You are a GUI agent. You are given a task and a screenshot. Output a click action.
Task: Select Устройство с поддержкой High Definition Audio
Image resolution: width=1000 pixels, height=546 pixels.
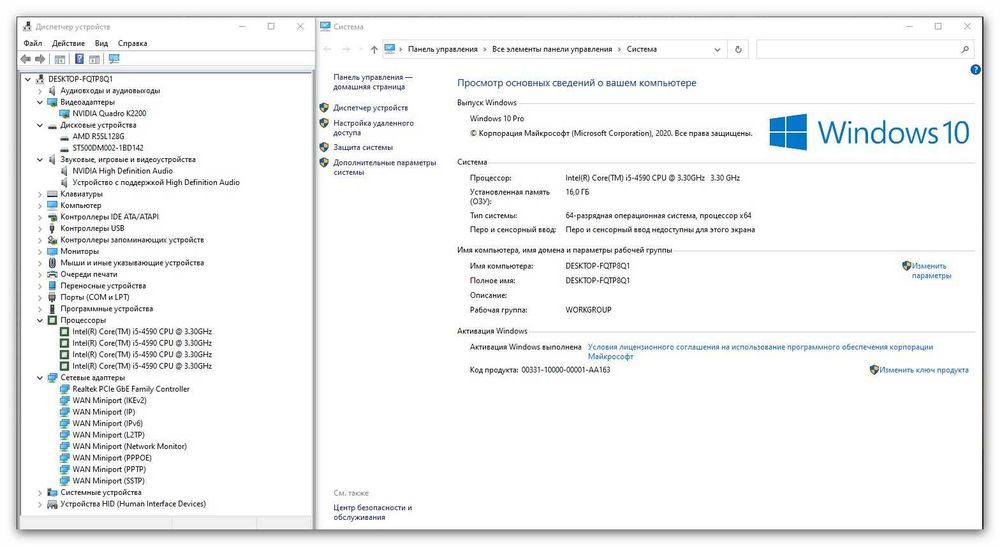pyautogui.click(x=156, y=182)
